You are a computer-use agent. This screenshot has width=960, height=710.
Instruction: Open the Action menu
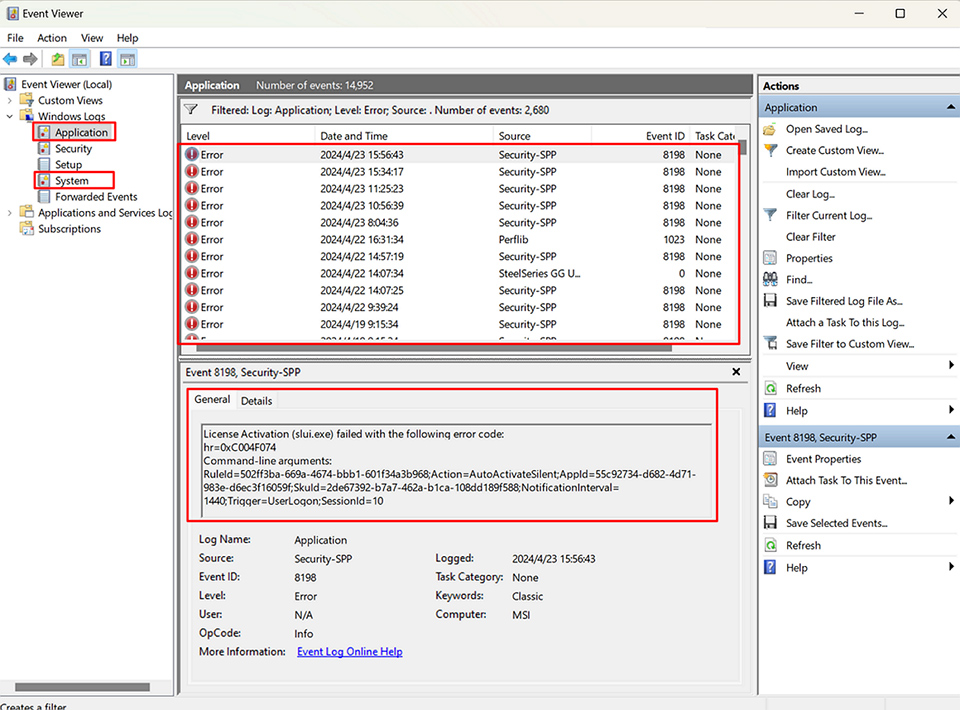[51, 37]
